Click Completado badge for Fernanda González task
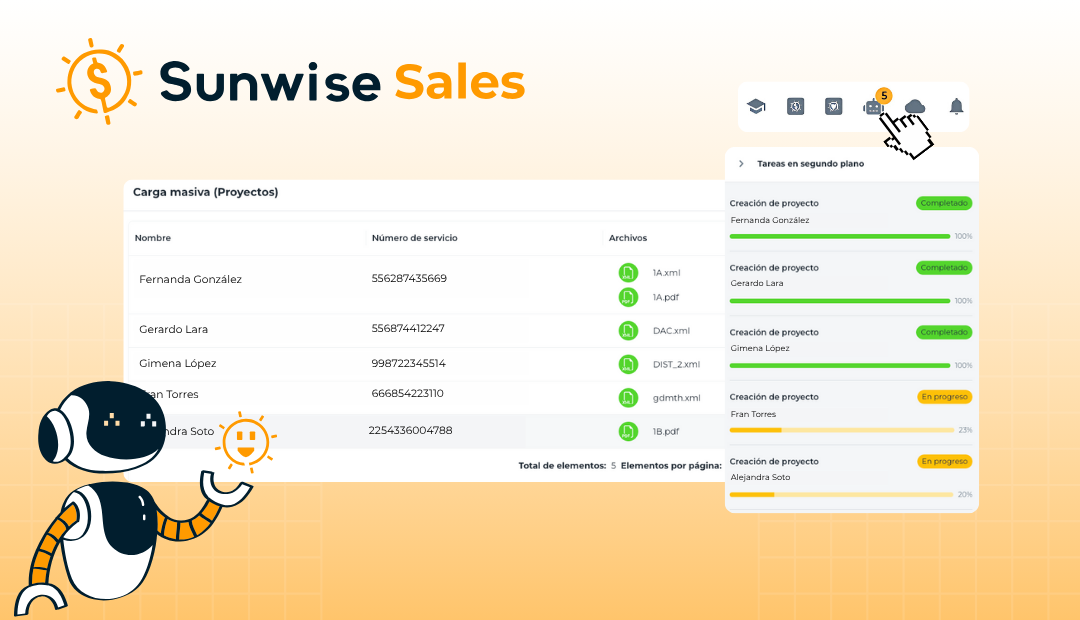The height and width of the screenshot is (620, 1080). pos(944,203)
